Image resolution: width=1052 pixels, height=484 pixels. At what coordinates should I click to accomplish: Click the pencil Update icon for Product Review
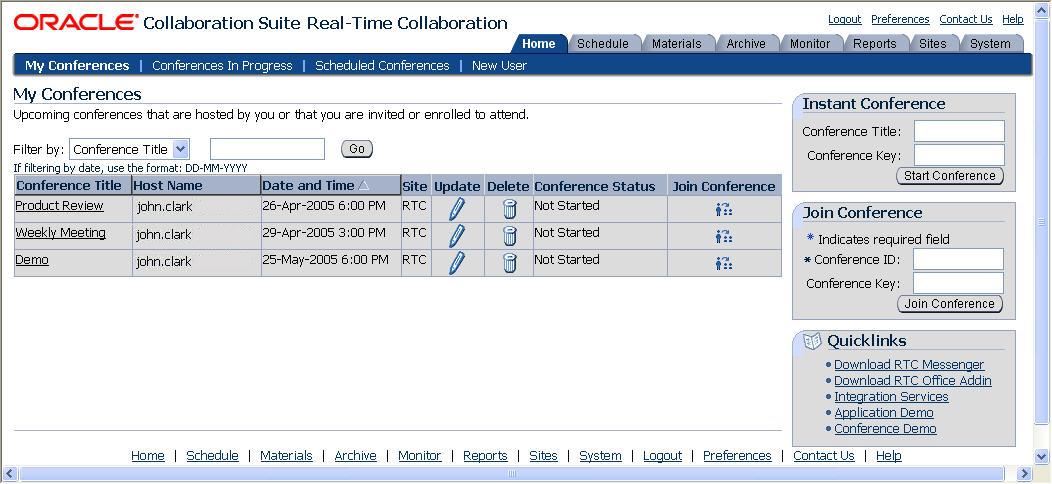click(457, 209)
